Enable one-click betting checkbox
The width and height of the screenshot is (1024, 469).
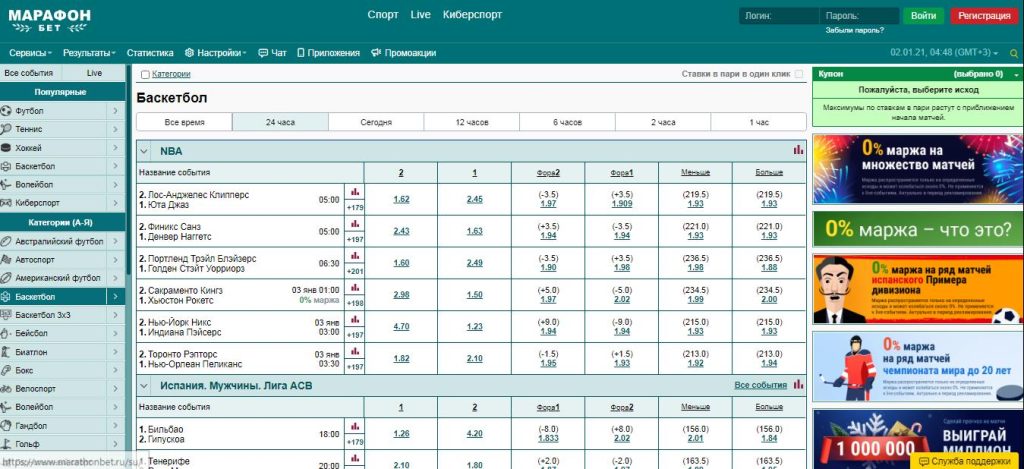(798, 74)
